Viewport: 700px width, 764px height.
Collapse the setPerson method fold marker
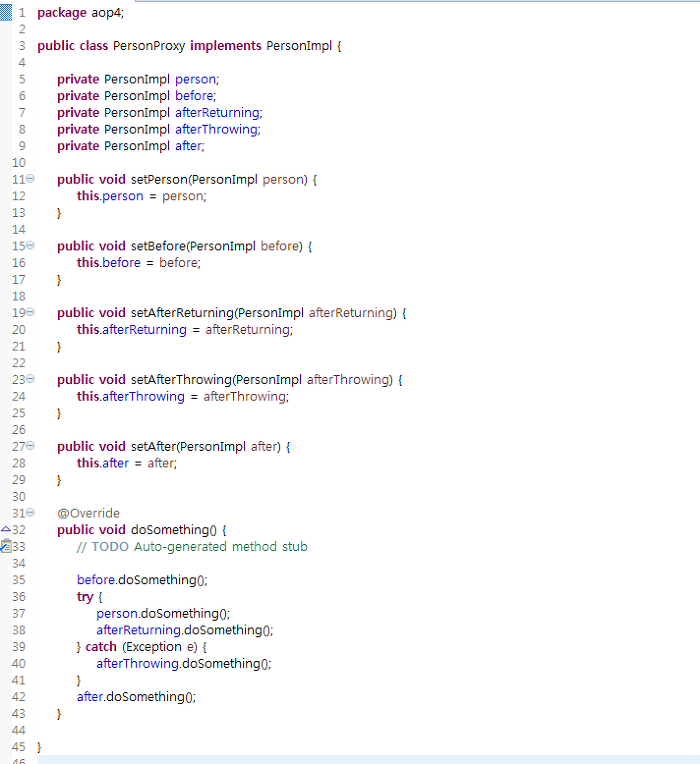tap(30, 179)
